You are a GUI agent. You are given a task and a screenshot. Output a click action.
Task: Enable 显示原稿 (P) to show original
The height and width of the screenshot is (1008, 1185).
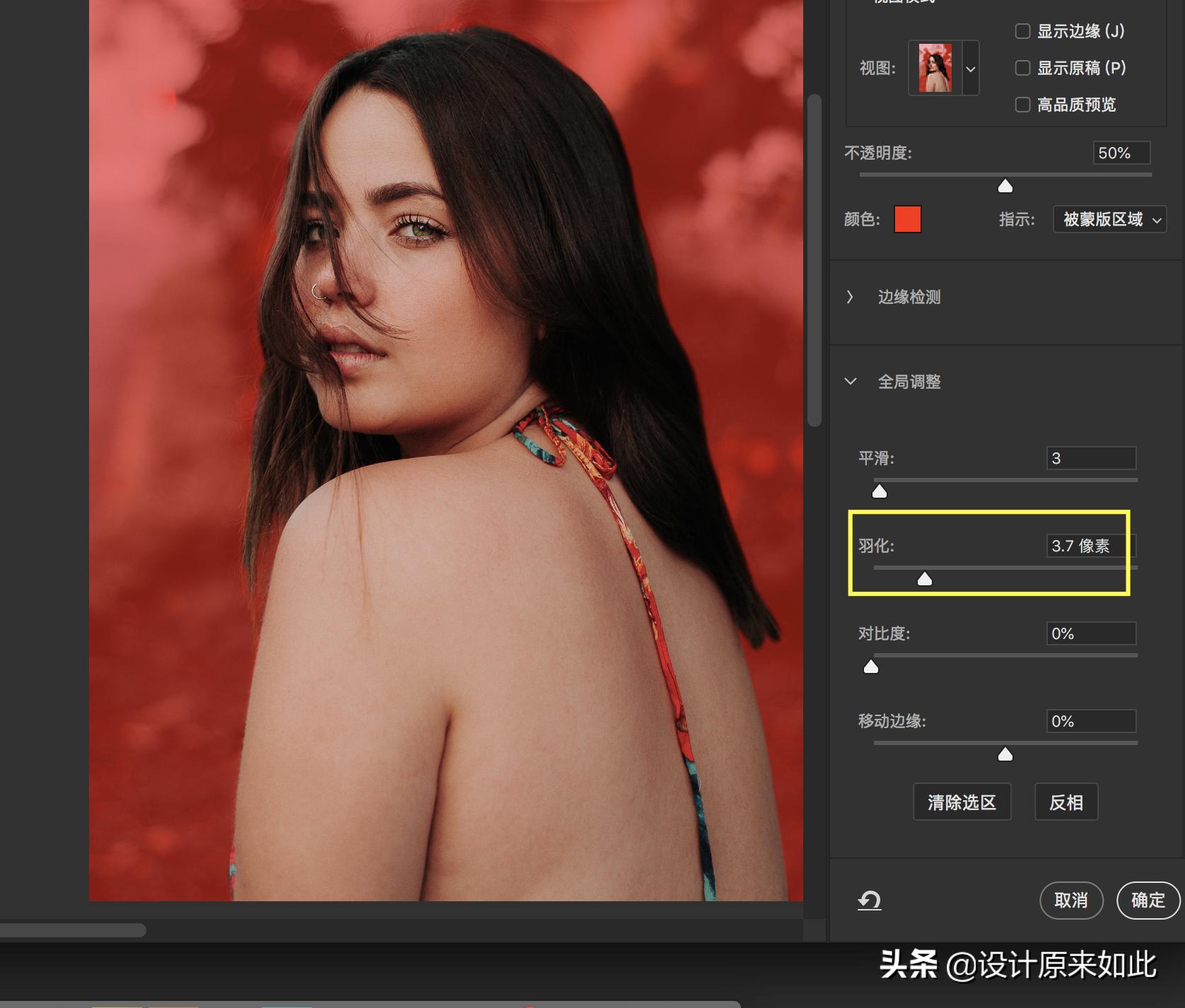point(1022,68)
